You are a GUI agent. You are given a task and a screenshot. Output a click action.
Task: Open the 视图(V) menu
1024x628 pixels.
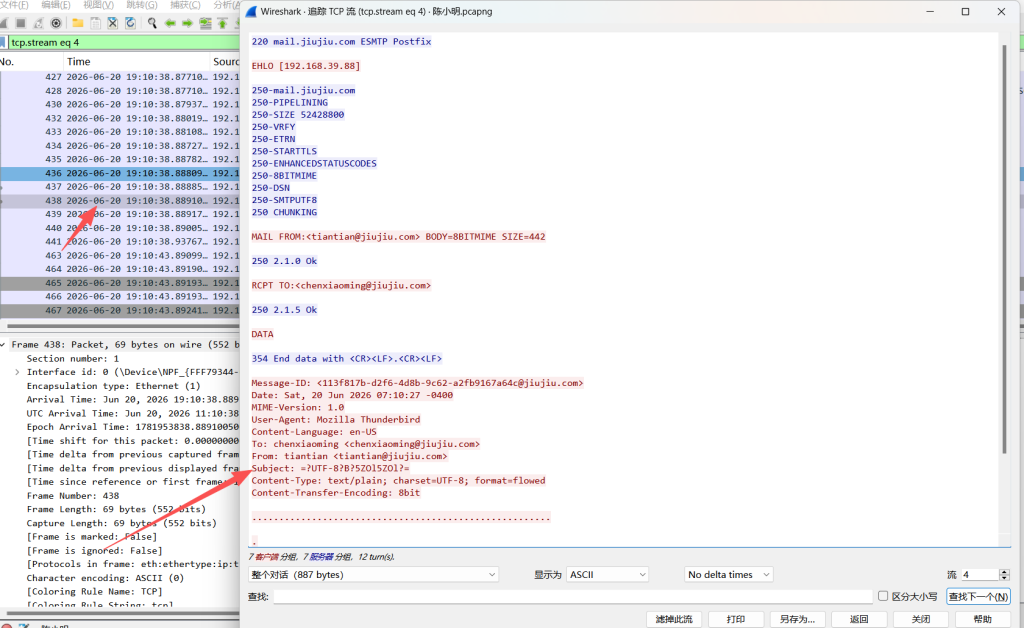point(98,5)
